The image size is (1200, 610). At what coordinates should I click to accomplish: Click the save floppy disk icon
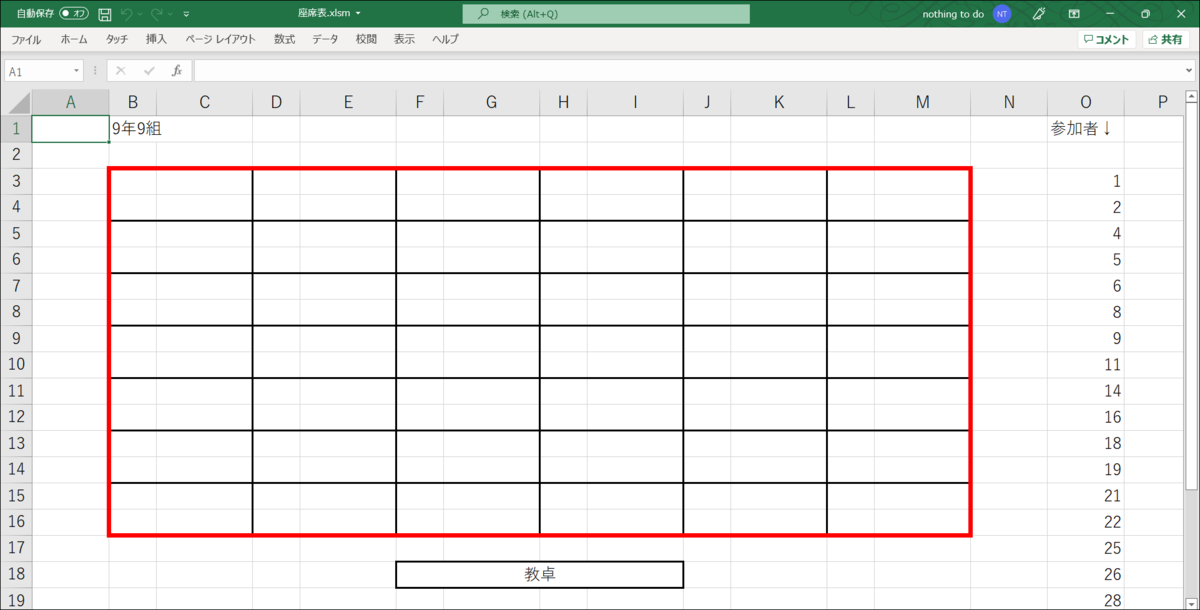click(104, 14)
